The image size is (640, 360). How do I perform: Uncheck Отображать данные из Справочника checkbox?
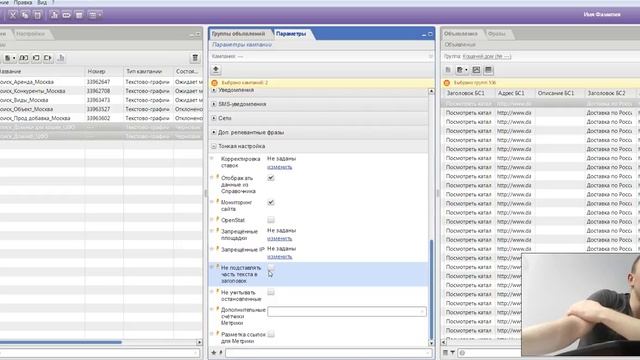[271, 178]
